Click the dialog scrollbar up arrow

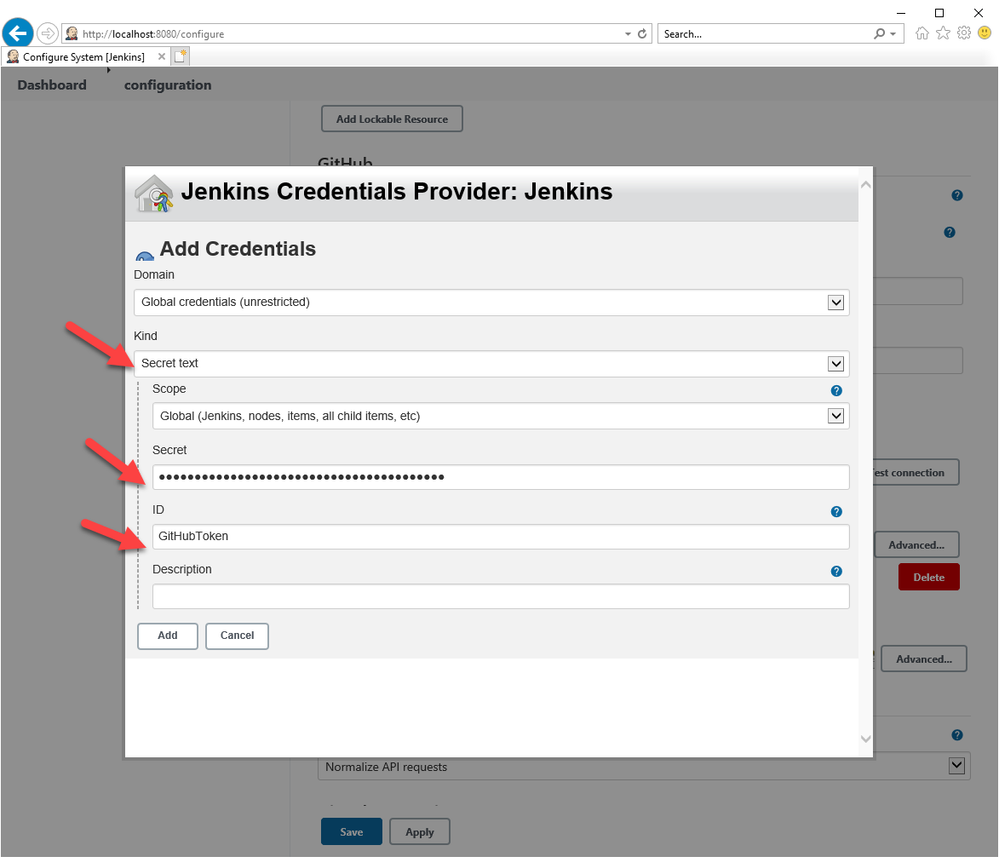pyautogui.click(x=866, y=185)
